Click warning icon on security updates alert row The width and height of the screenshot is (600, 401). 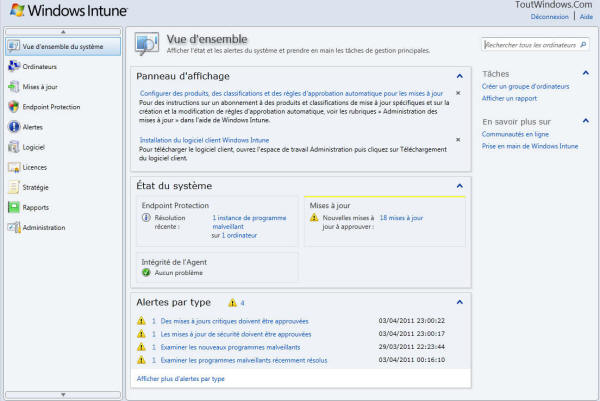(141, 334)
